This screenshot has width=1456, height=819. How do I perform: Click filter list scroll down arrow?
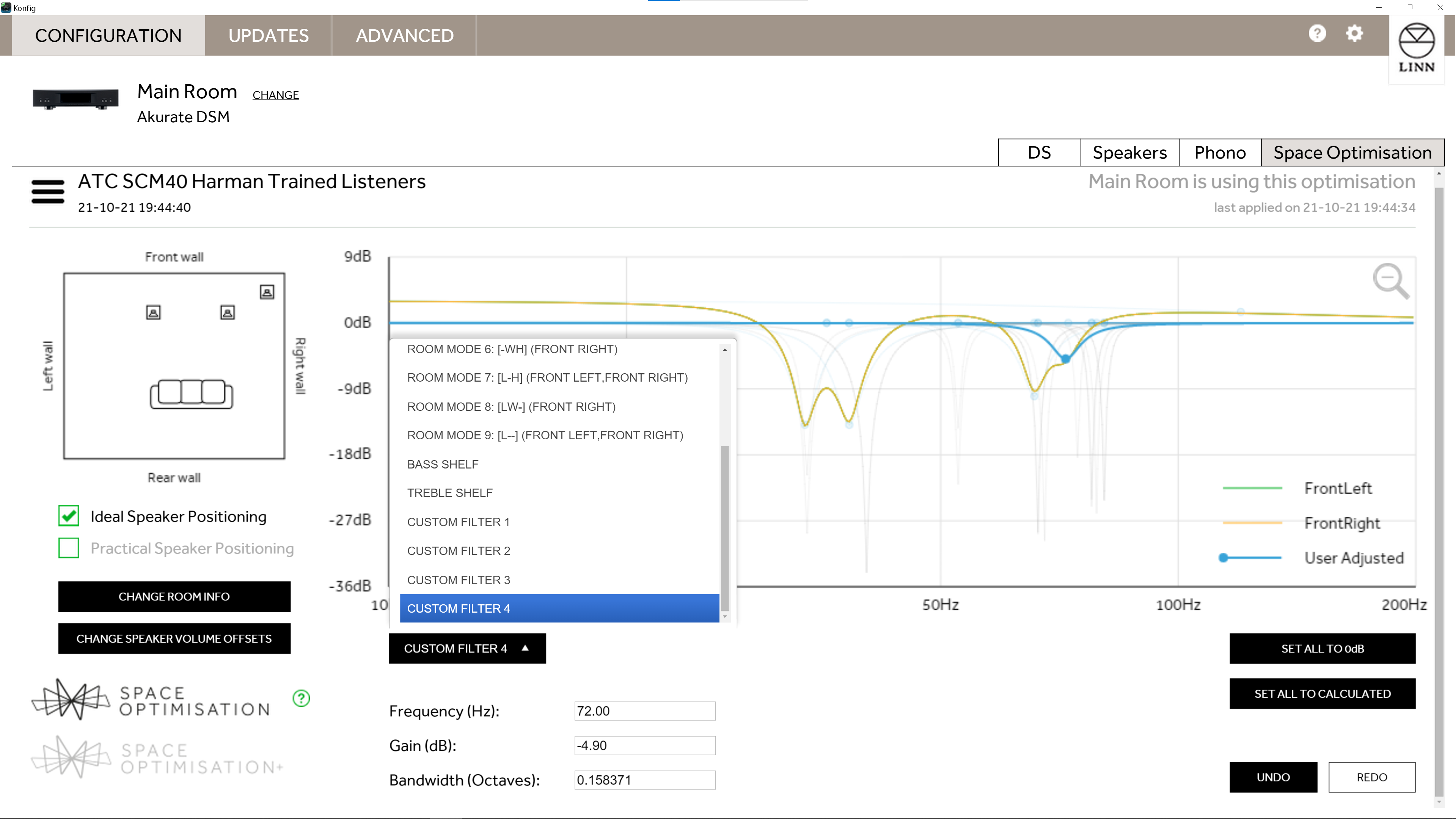[725, 617]
